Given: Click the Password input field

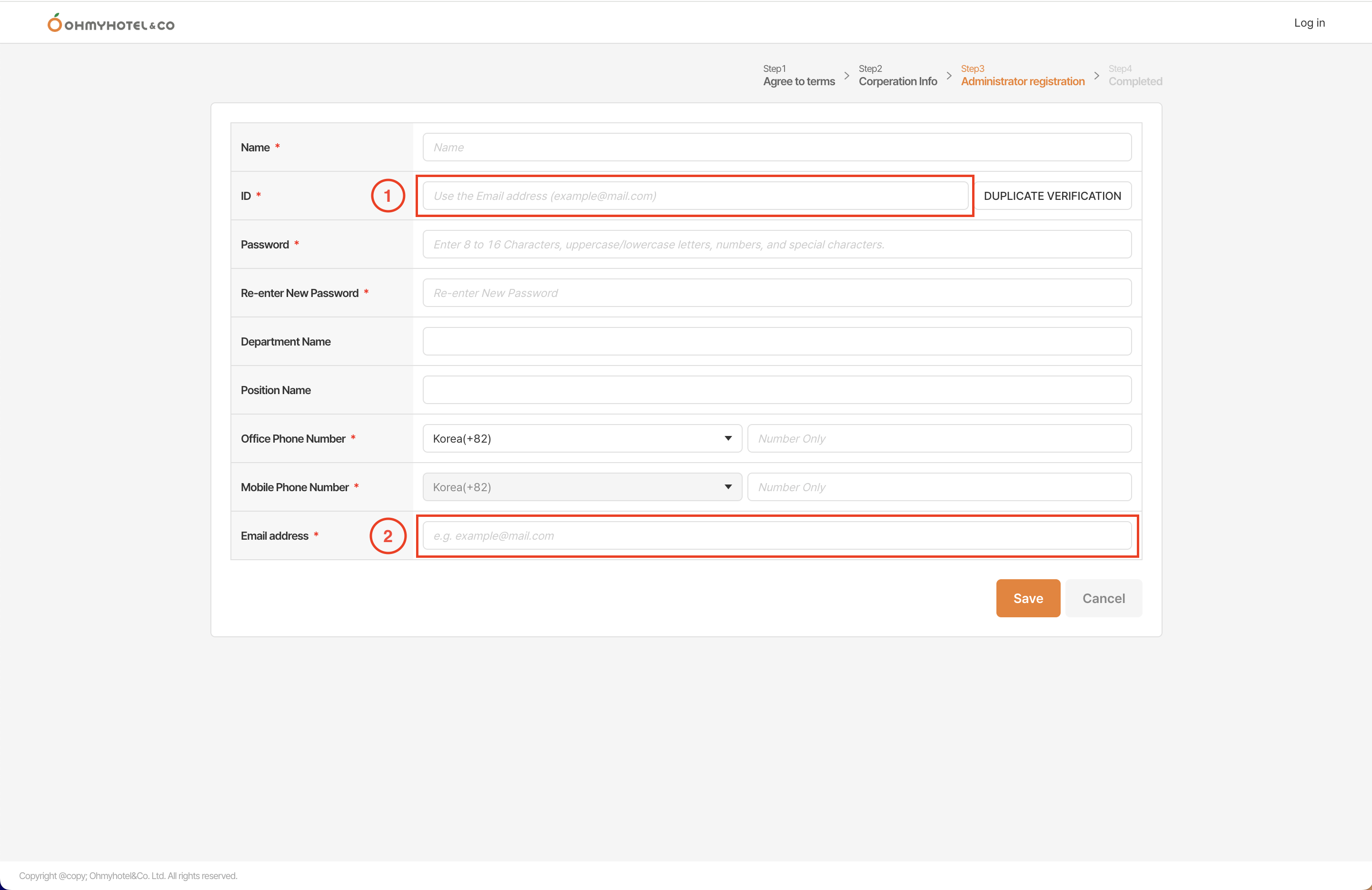Looking at the screenshot, I should tap(776, 245).
